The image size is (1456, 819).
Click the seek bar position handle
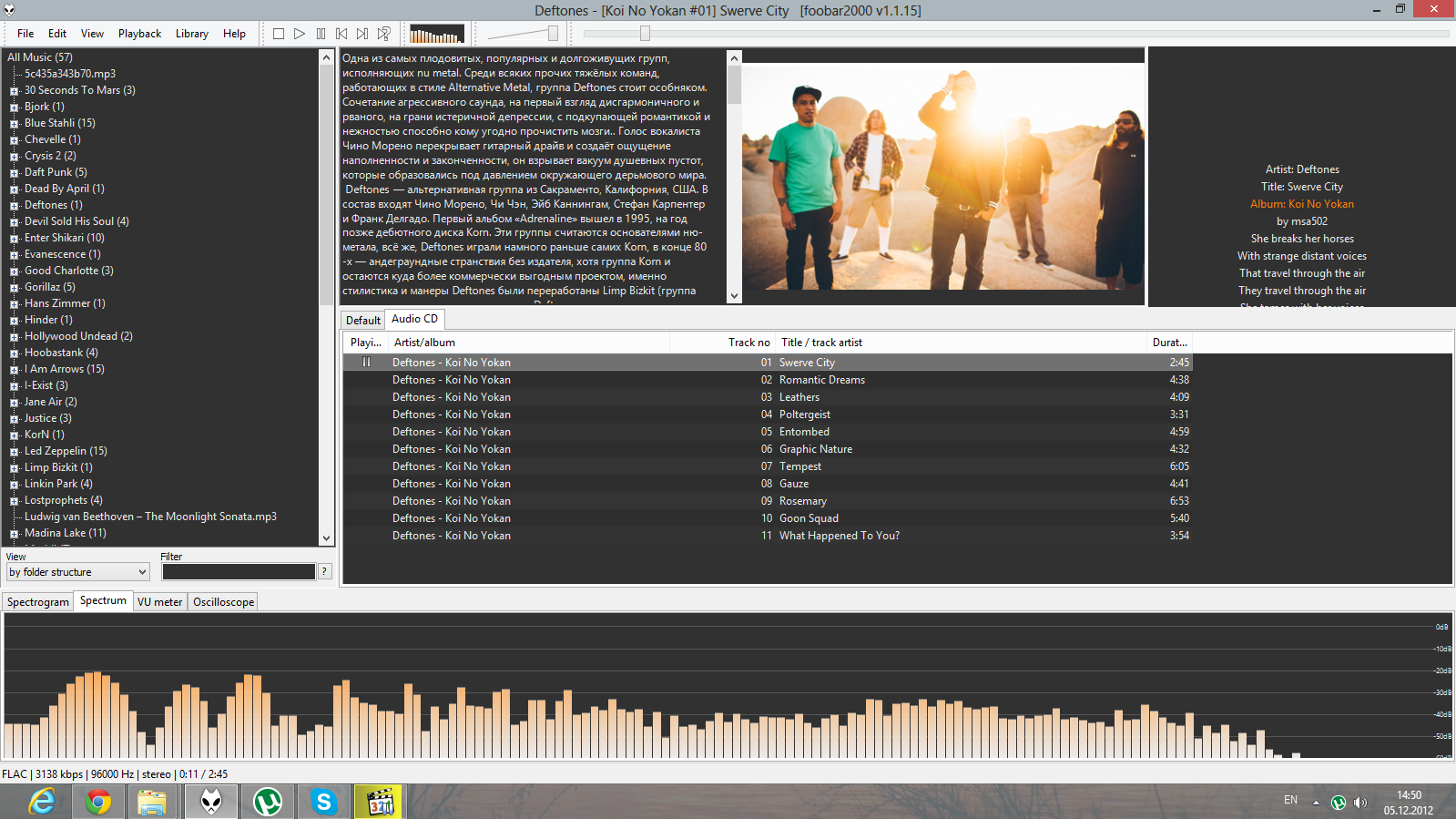pyautogui.click(x=645, y=34)
